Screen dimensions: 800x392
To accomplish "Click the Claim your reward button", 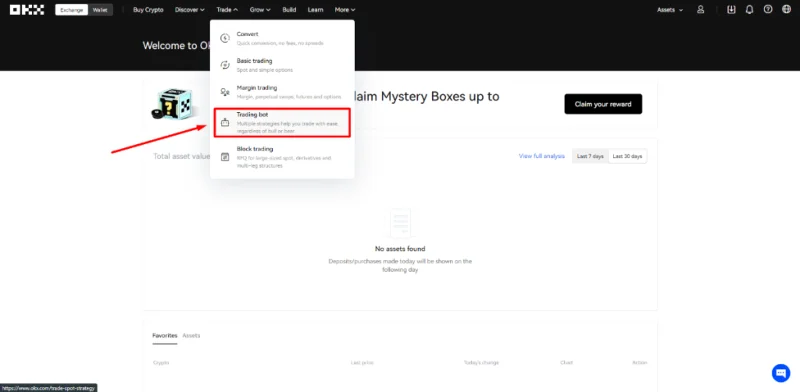I will pyautogui.click(x=603, y=104).
